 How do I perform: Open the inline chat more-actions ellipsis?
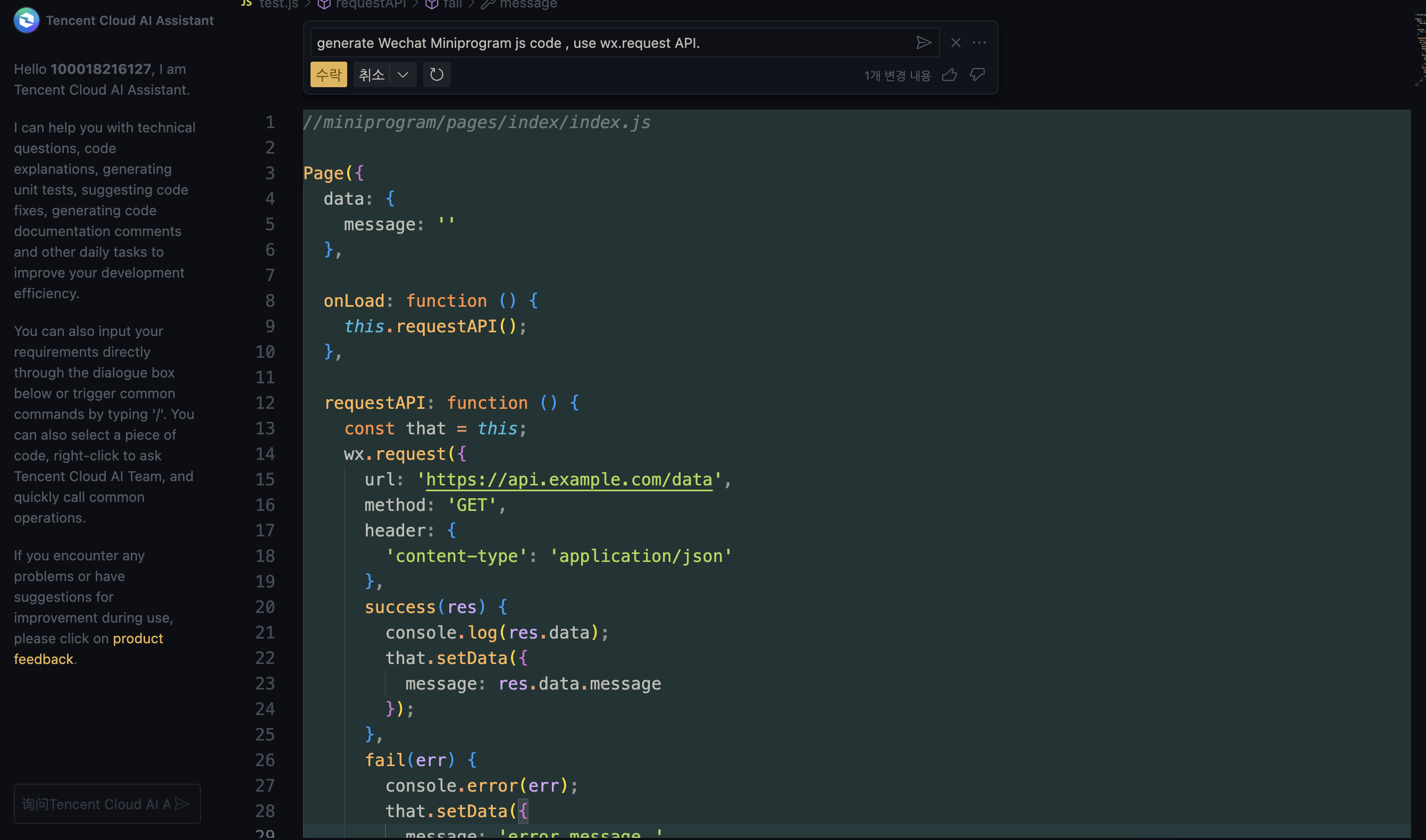(x=979, y=43)
